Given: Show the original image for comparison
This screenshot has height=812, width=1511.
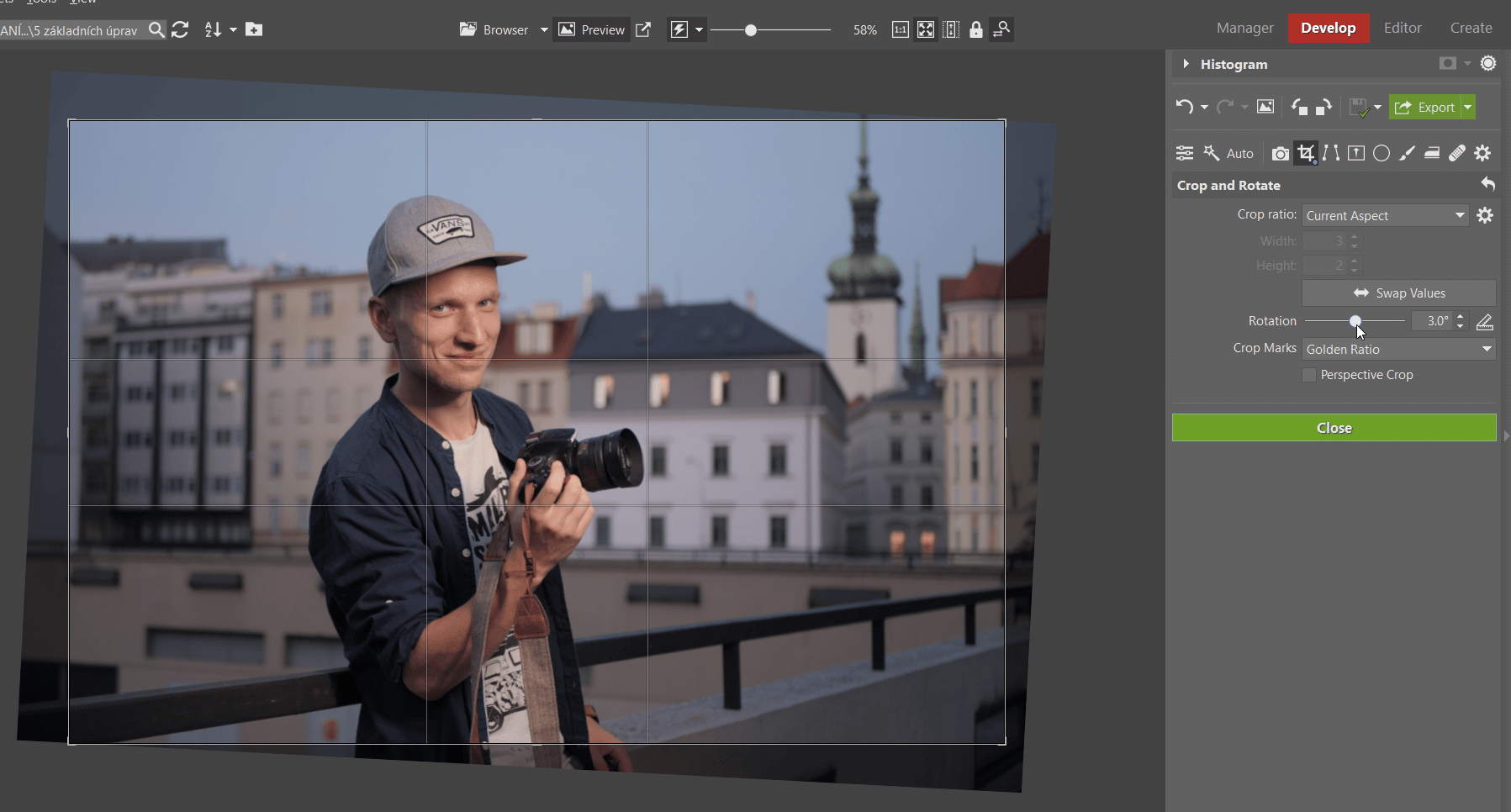Looking at the screenshot, I should [1265, 107].
